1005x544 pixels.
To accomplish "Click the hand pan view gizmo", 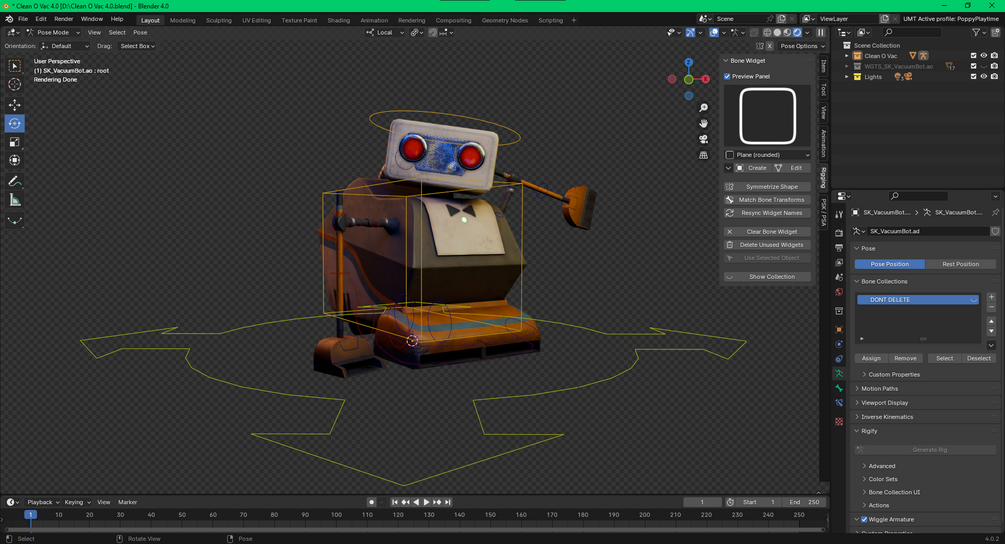I will [703, 124].
